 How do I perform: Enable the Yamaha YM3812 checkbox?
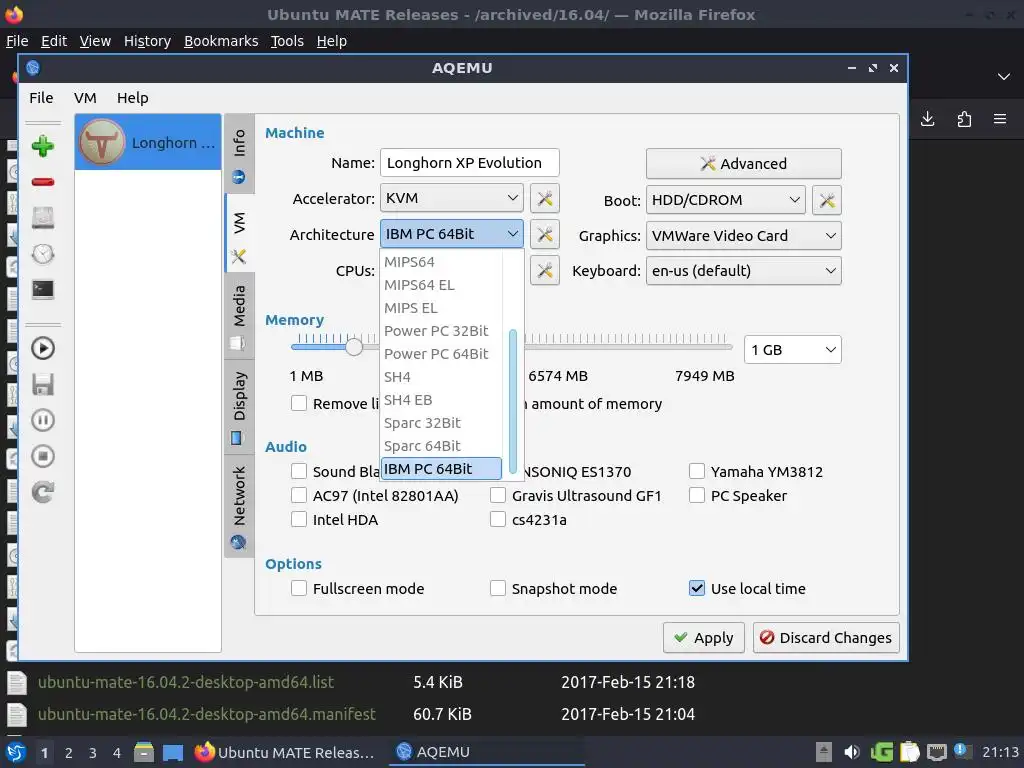(x=697, y=472)
